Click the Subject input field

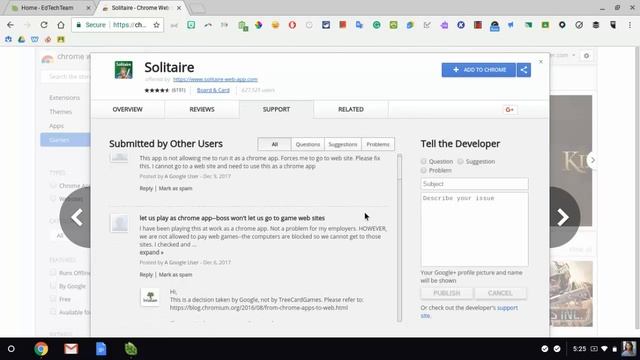(474, 184)
